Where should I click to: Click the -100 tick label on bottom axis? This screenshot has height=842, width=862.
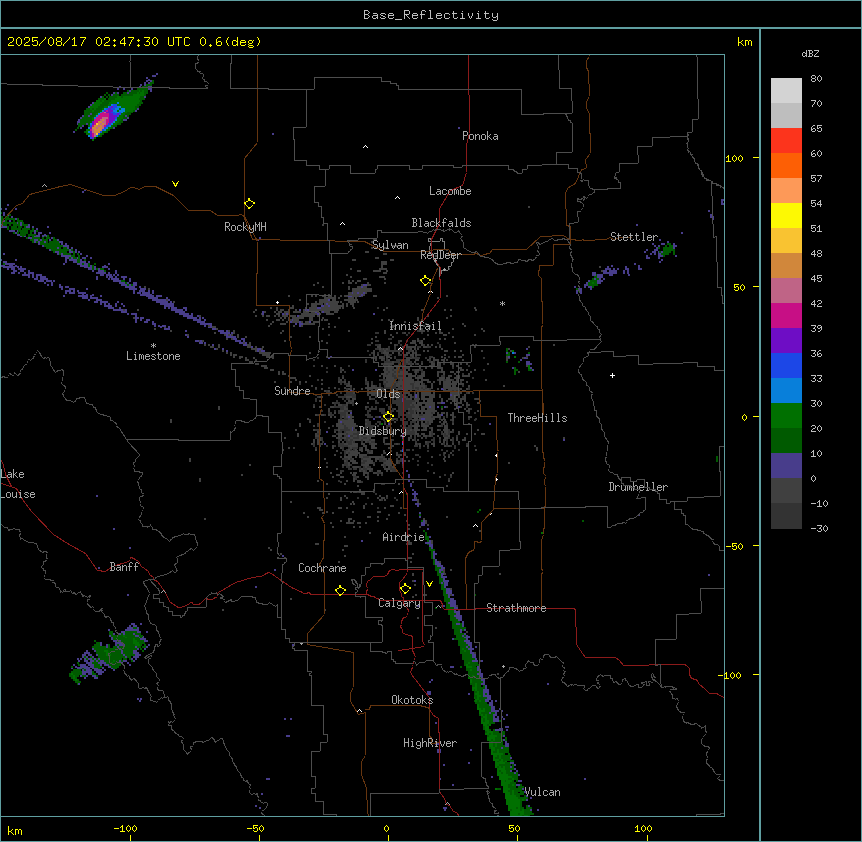pyautogui.click(x=125, y=828)
